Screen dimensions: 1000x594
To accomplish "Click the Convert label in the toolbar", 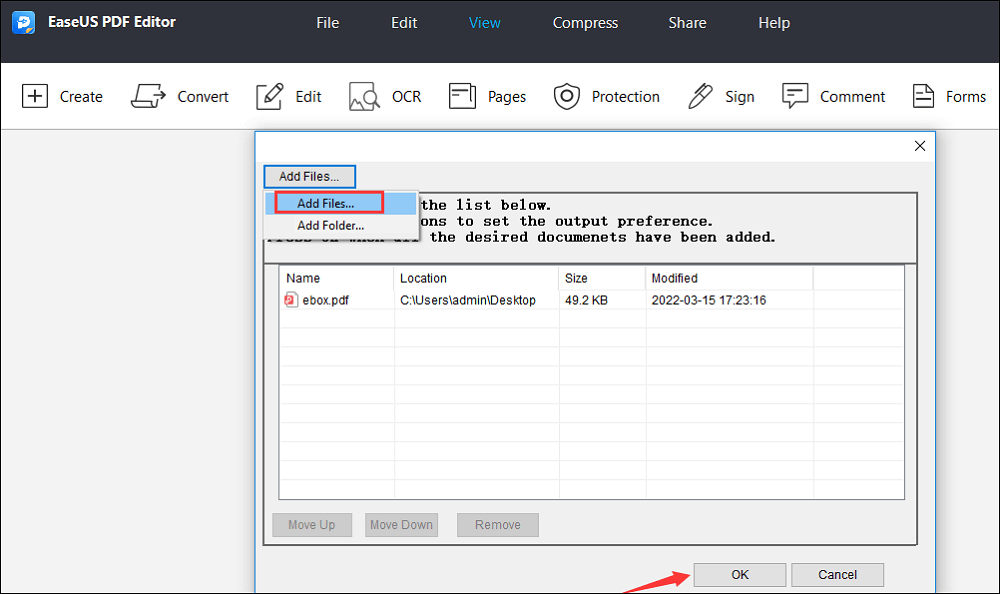I will (x=203, y=96).
